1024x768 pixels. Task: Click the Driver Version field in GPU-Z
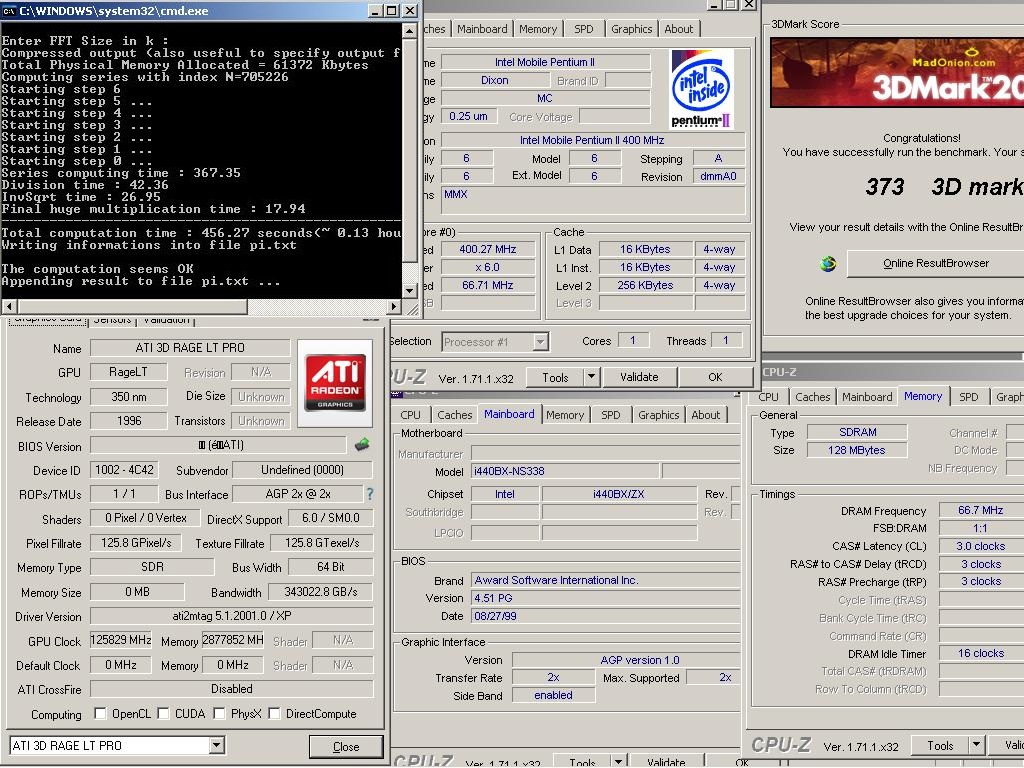click(232, 616)
